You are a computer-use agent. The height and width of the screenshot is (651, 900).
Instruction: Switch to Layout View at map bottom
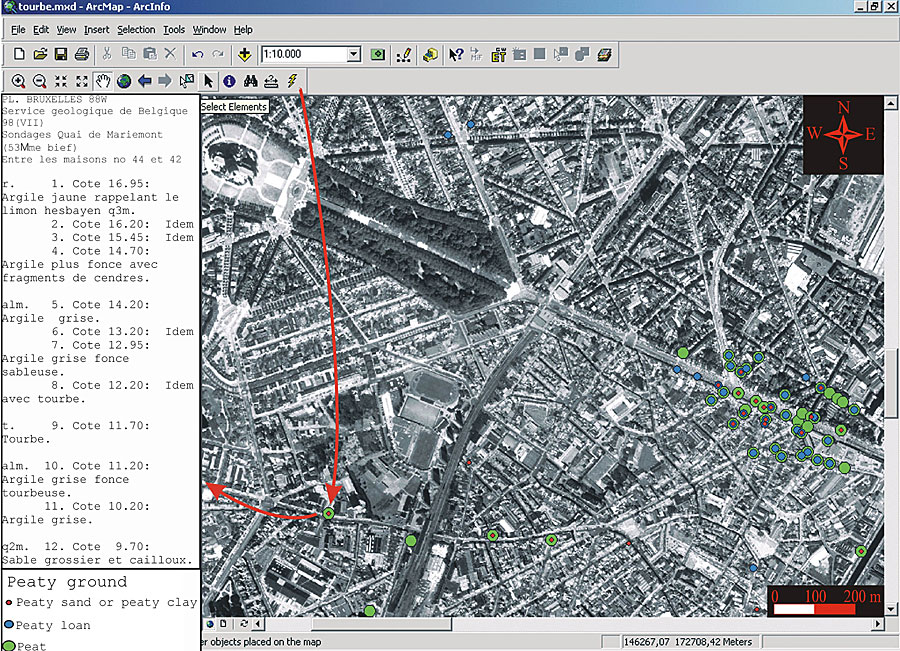(223, 625)
